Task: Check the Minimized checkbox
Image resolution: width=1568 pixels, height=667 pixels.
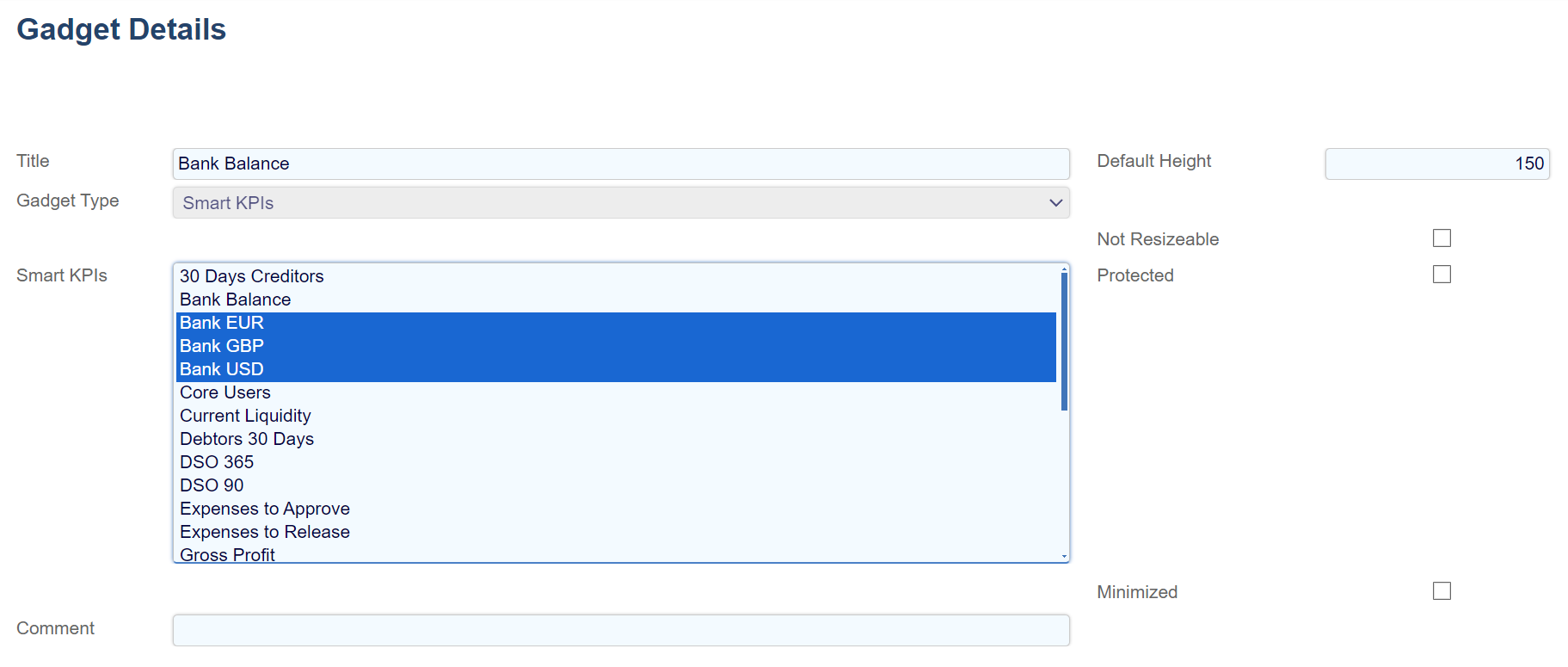Action: pos(1442,591)
